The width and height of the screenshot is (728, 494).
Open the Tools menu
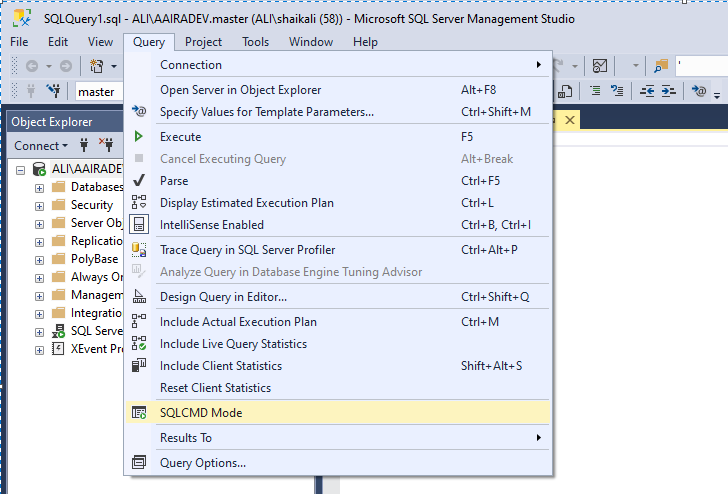tap(255, 42)
